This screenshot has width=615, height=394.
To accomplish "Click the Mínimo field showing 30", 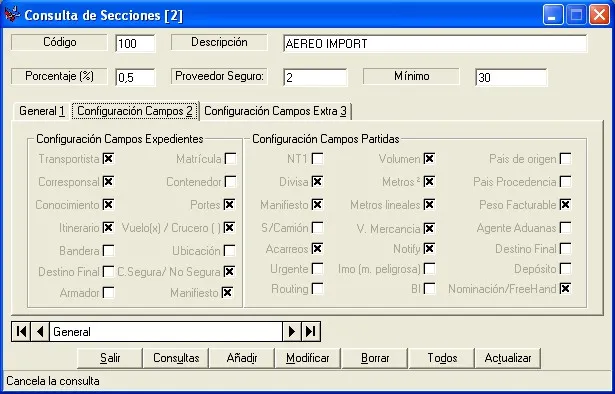I will pyautogui.click(x=511, y=77).
